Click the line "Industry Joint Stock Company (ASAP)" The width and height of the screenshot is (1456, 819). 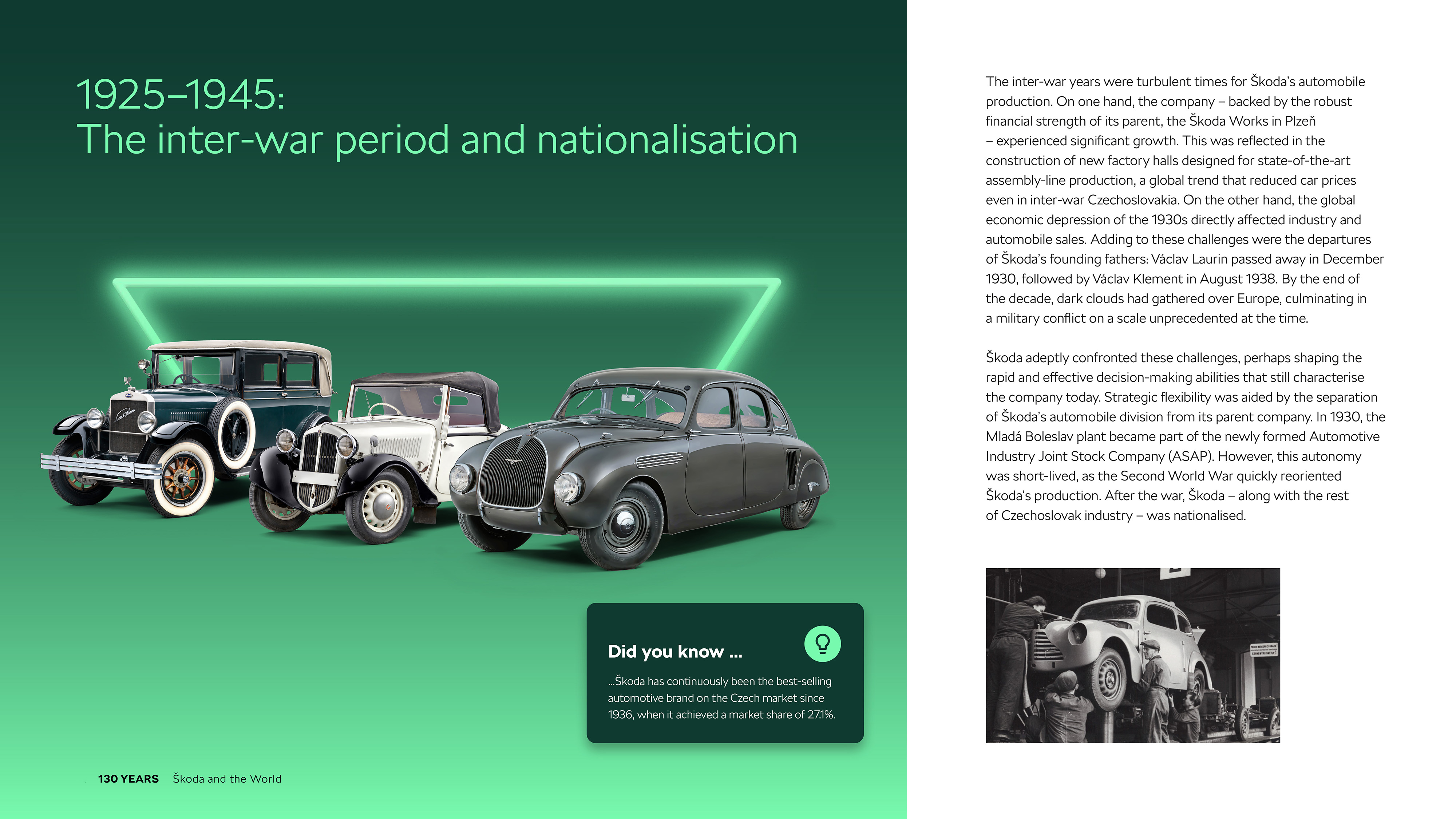[x=1174, y=456]
